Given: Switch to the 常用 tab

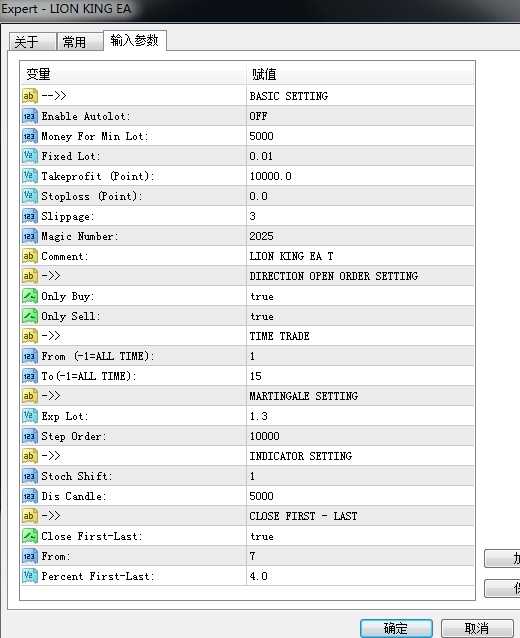Looking at the screenshot, I should point(80,42).
